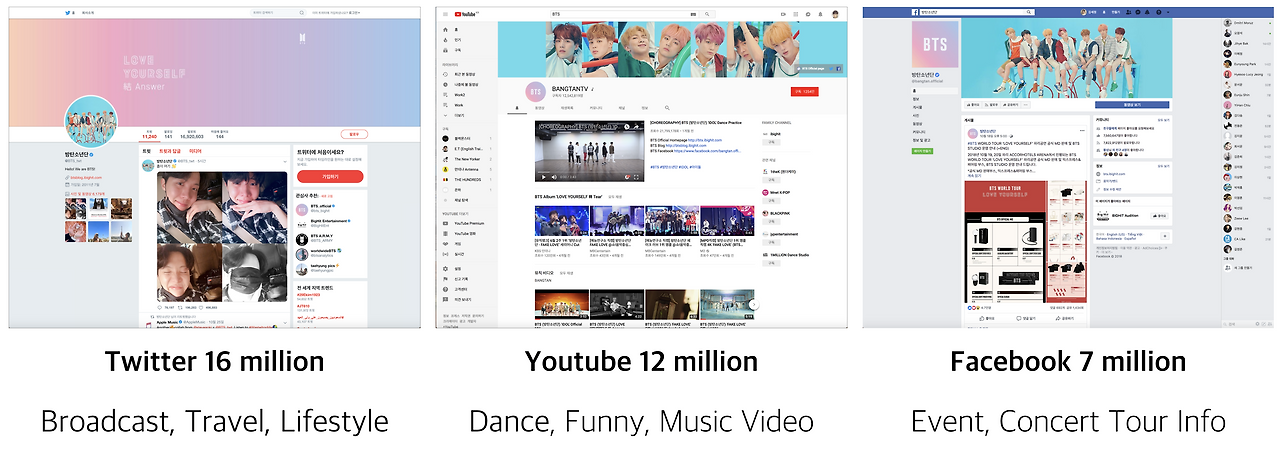1280x469 pixels.
Task: Click the red subscribe button on BANGTANTV
Action: pos(804,91)
